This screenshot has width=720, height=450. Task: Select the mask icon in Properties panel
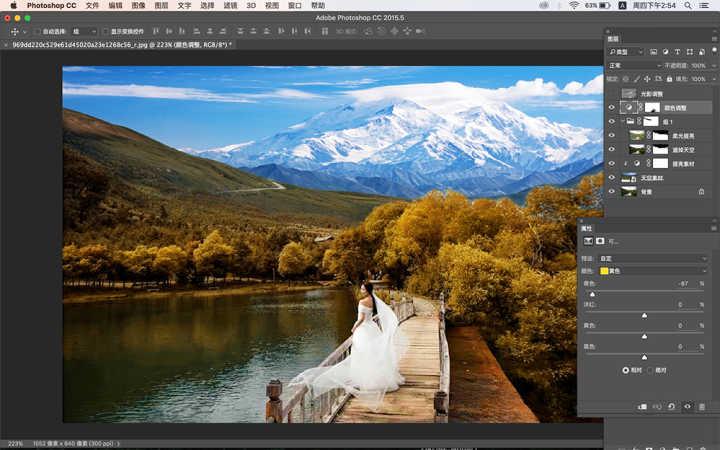click(600, 241)
